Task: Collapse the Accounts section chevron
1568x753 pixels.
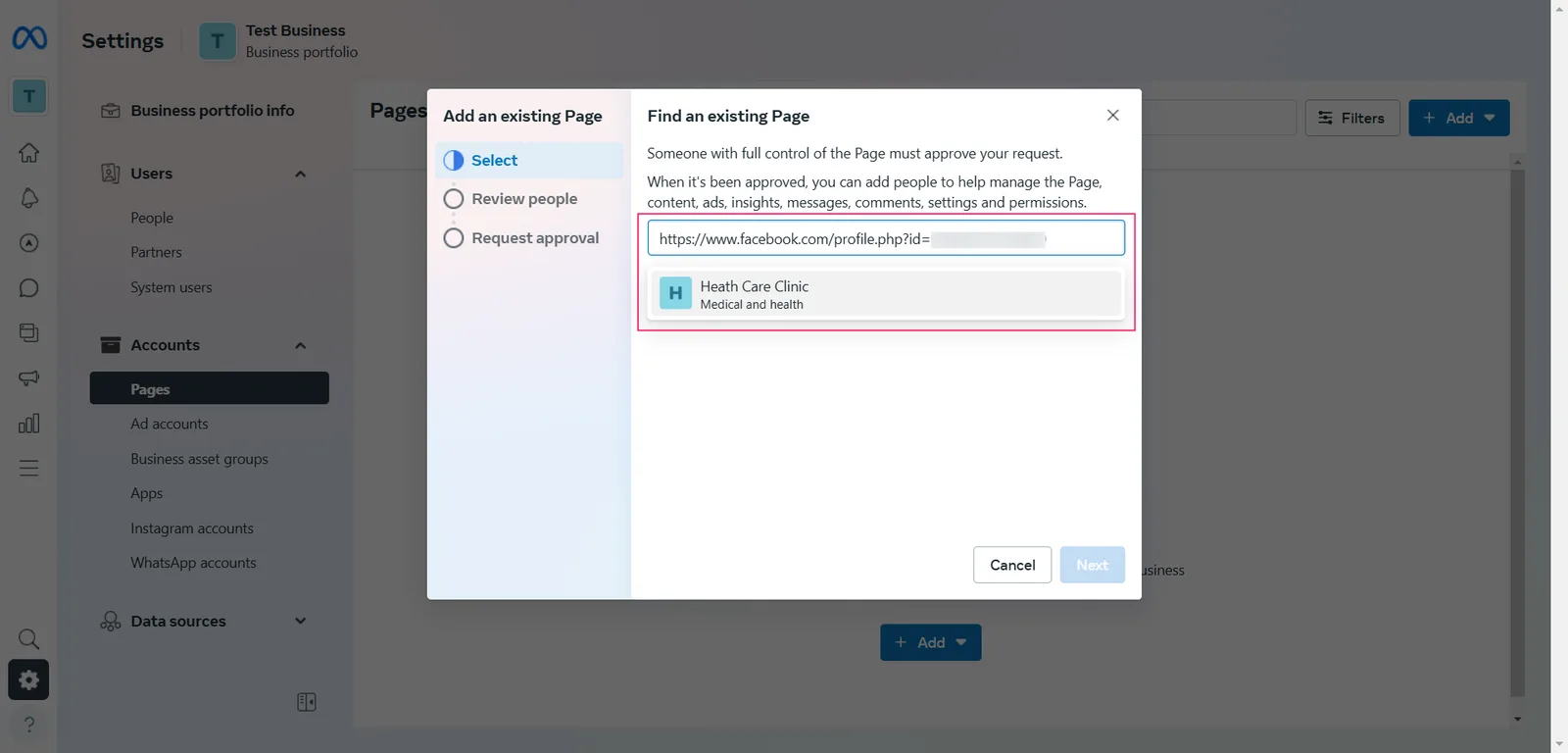Action: (x=301, y=345)
